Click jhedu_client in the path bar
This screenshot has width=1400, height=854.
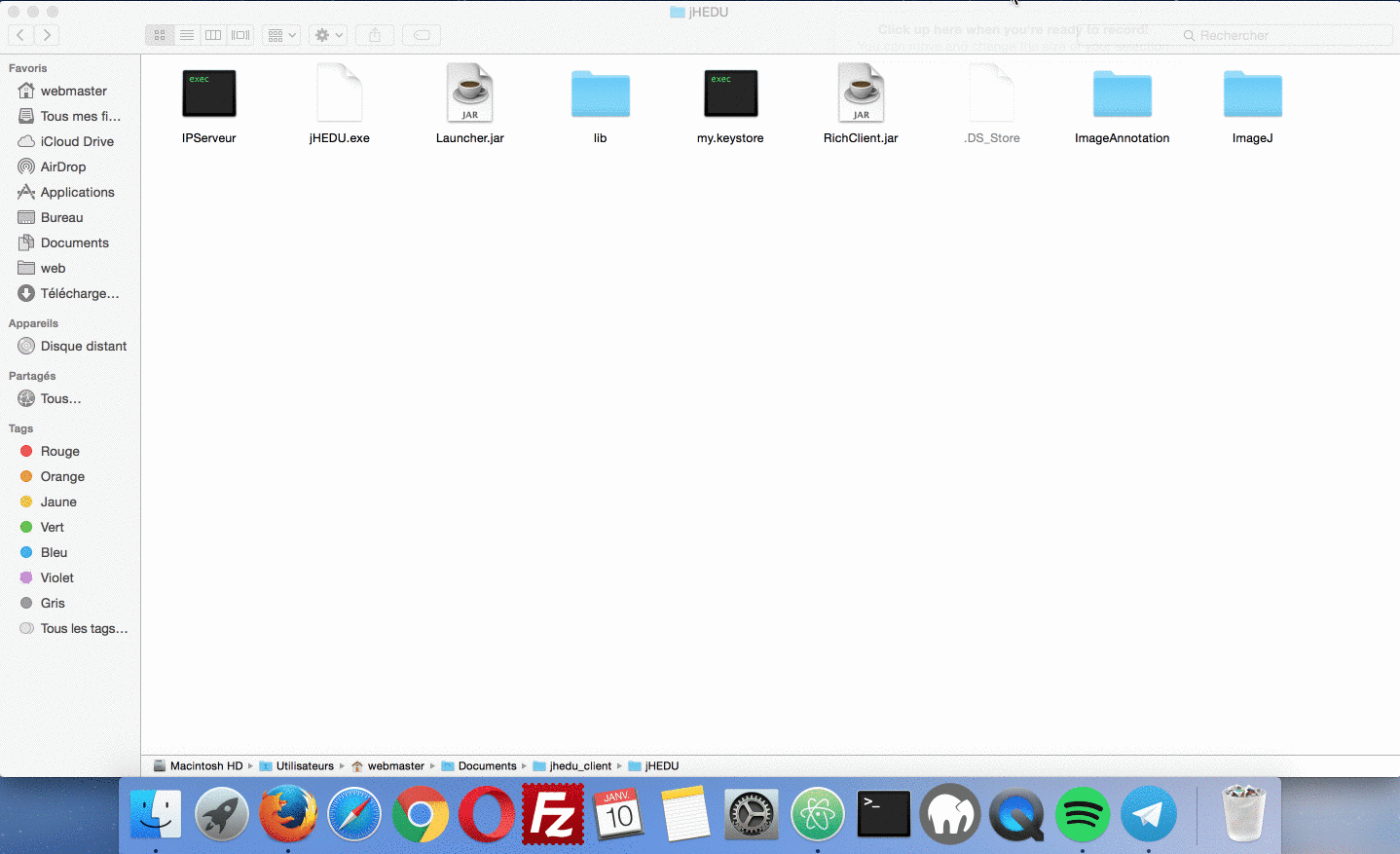point(572,766)
